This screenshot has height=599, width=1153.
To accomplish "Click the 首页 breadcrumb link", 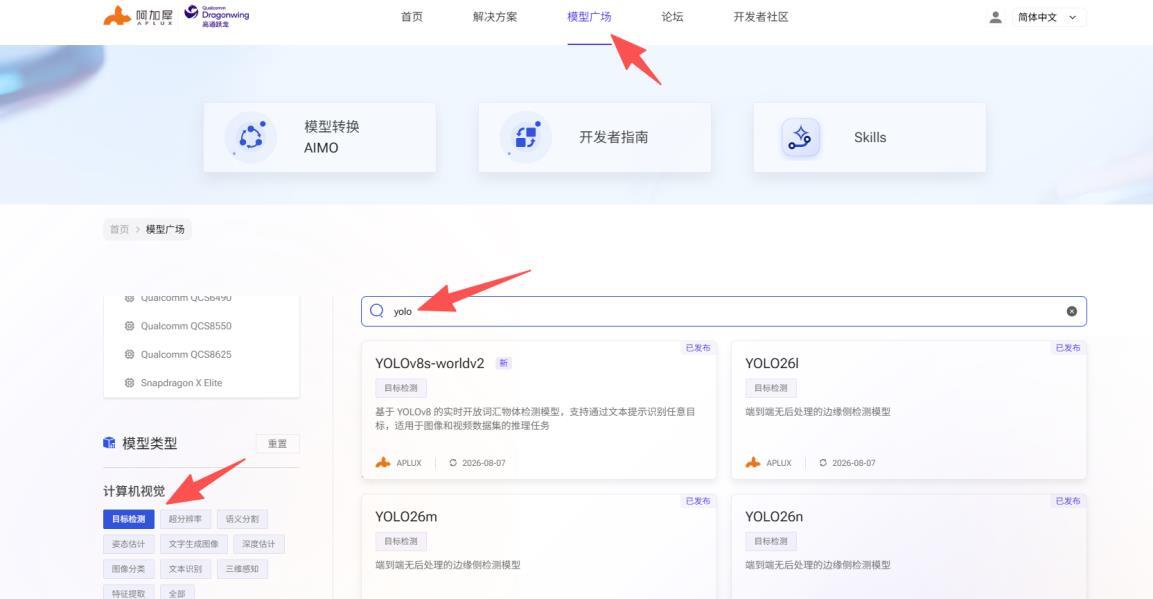I will click(119, 229).
